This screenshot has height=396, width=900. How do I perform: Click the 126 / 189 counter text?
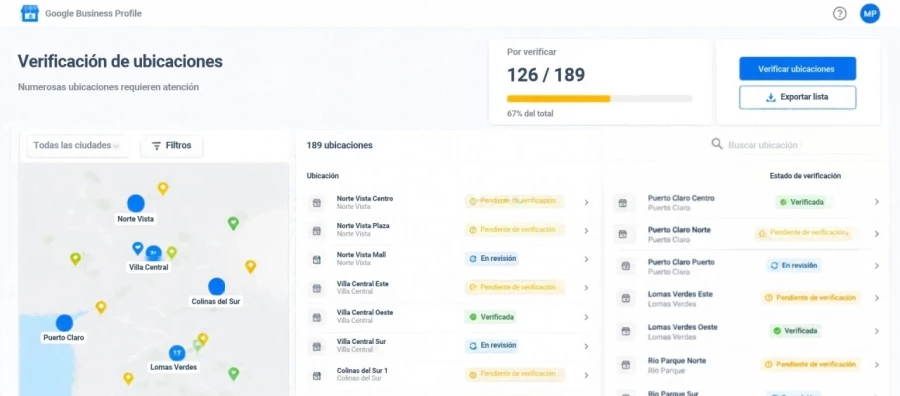[x=546, y=75]
